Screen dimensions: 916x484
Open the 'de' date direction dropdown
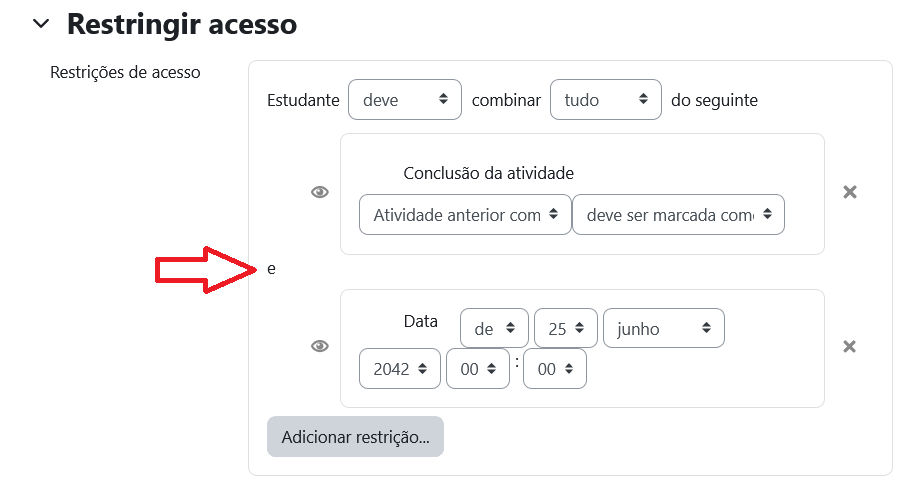(x=494, y=329)
